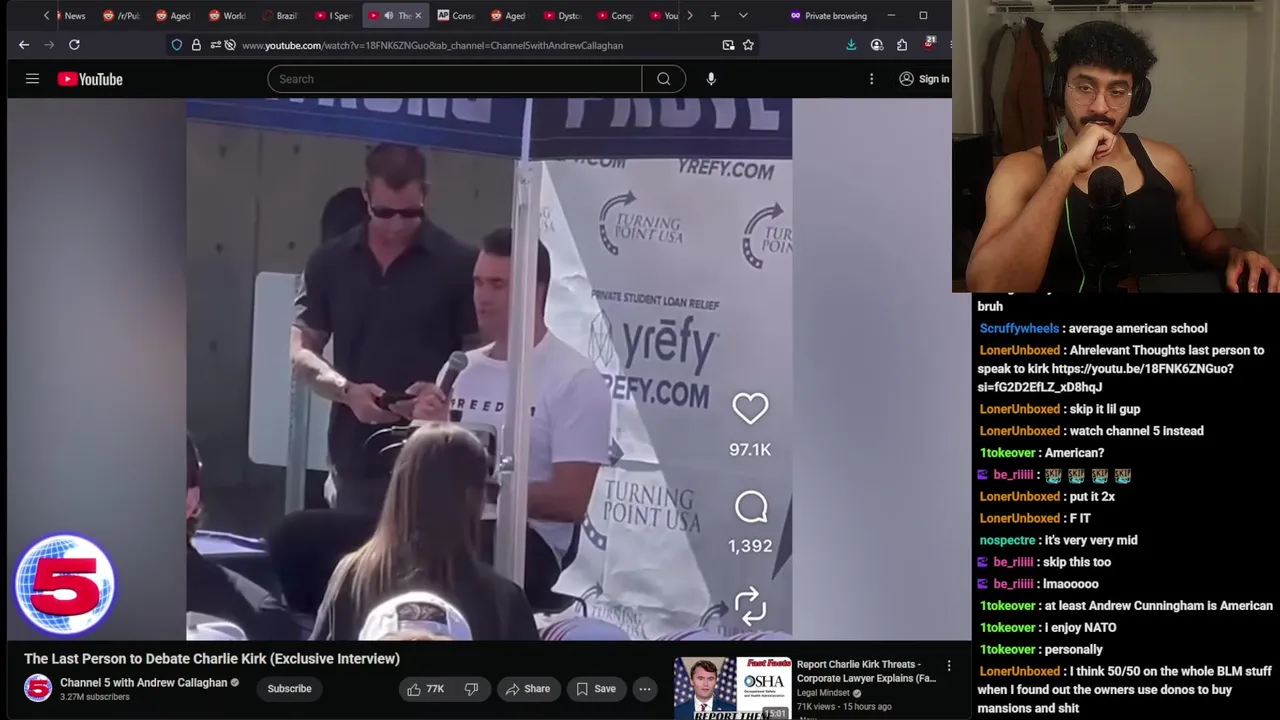The image size is (1280, 720).
Task: Open picture-in-picture icon in address bar
Action: click(x=728, y=45)
